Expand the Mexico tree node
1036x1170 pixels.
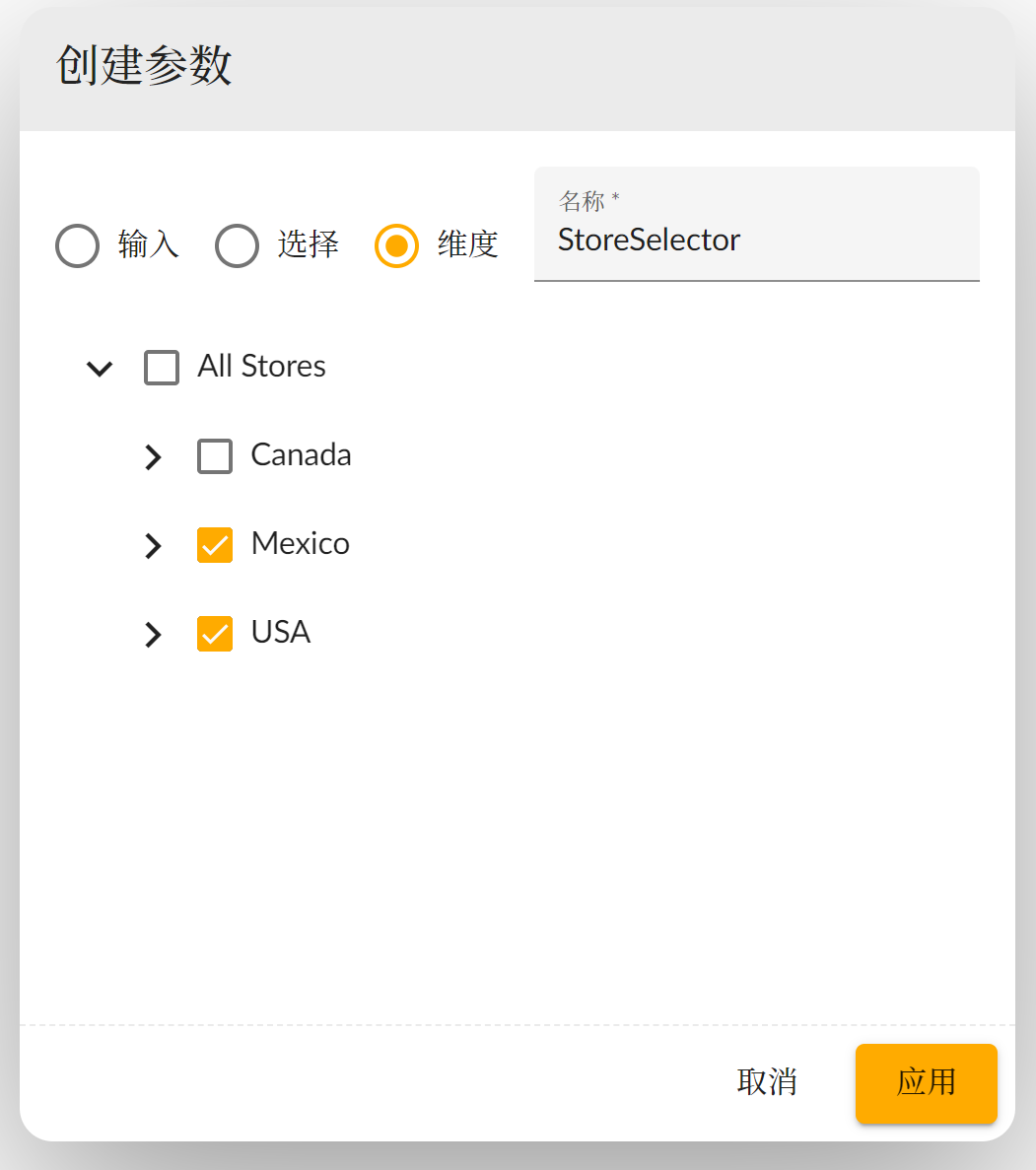coord(153,546)
